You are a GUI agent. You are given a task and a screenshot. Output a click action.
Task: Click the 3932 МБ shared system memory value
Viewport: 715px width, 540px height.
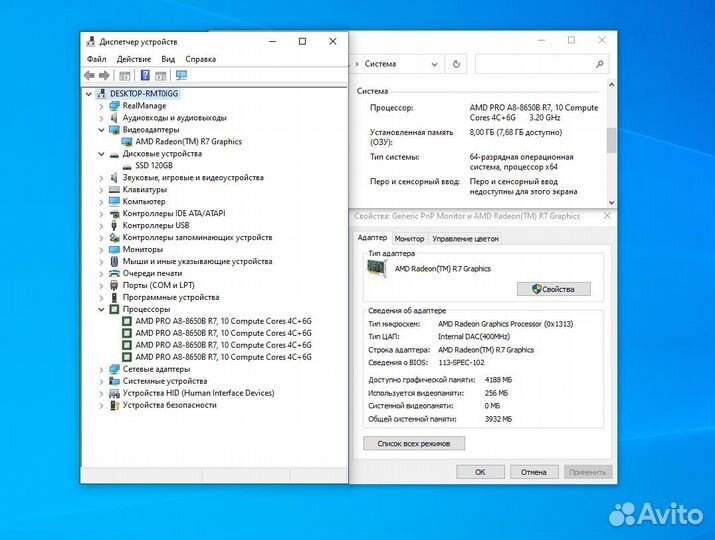tap(498, 419)
